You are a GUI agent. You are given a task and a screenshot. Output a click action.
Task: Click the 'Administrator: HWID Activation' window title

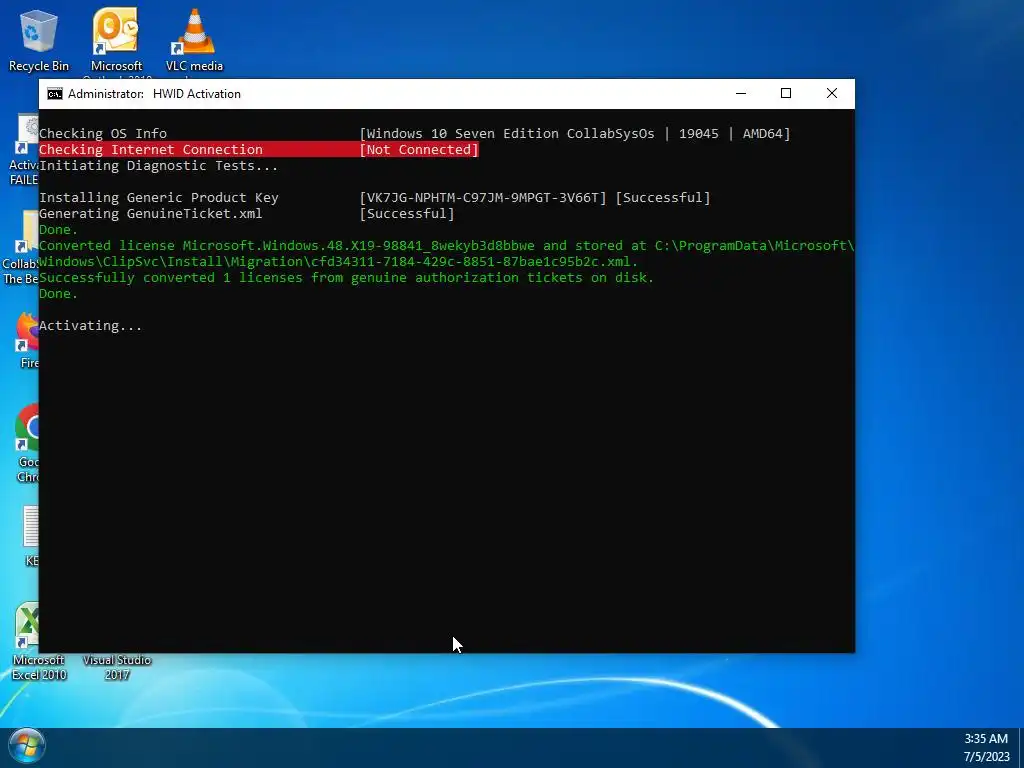[x=154, y=93]
